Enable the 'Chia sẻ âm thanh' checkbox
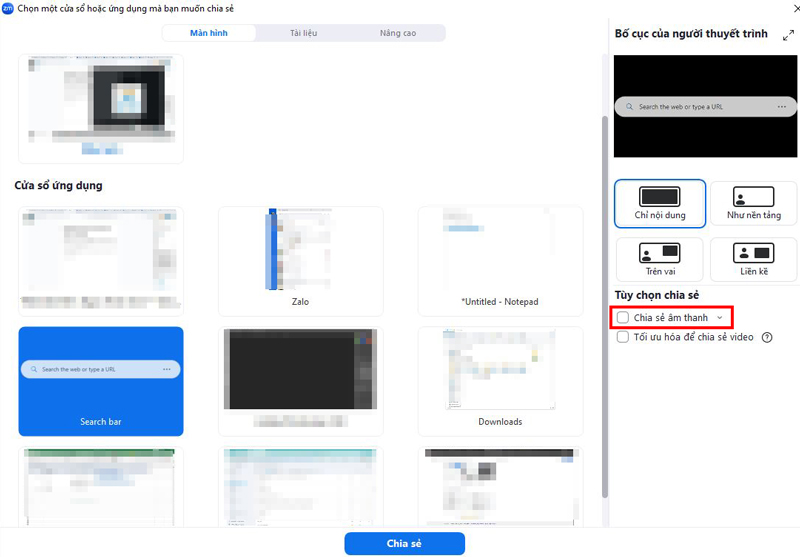Image resolution: width=800 pixels, height=557 pixels. point(623,318)
